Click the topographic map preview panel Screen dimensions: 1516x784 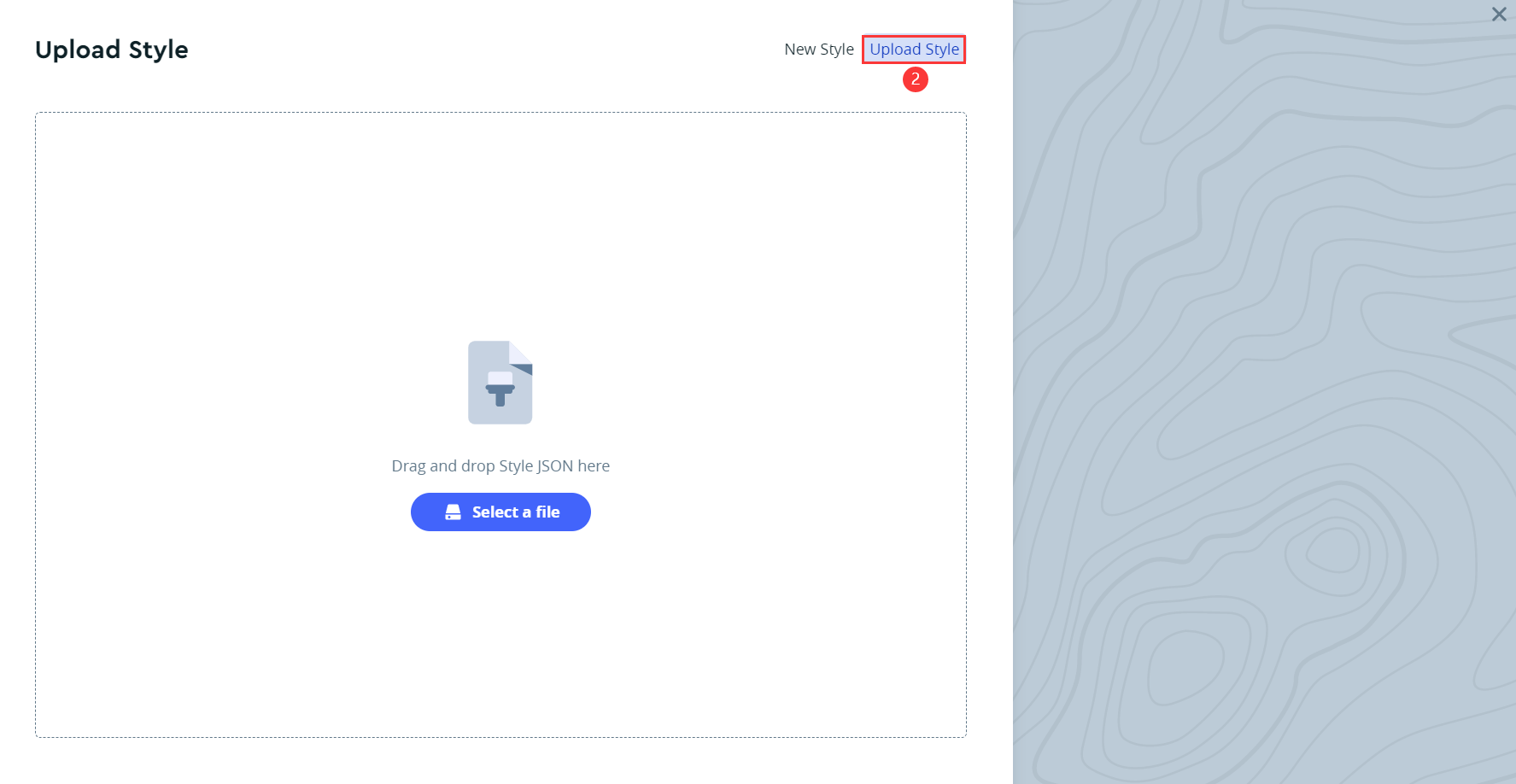1264,393
